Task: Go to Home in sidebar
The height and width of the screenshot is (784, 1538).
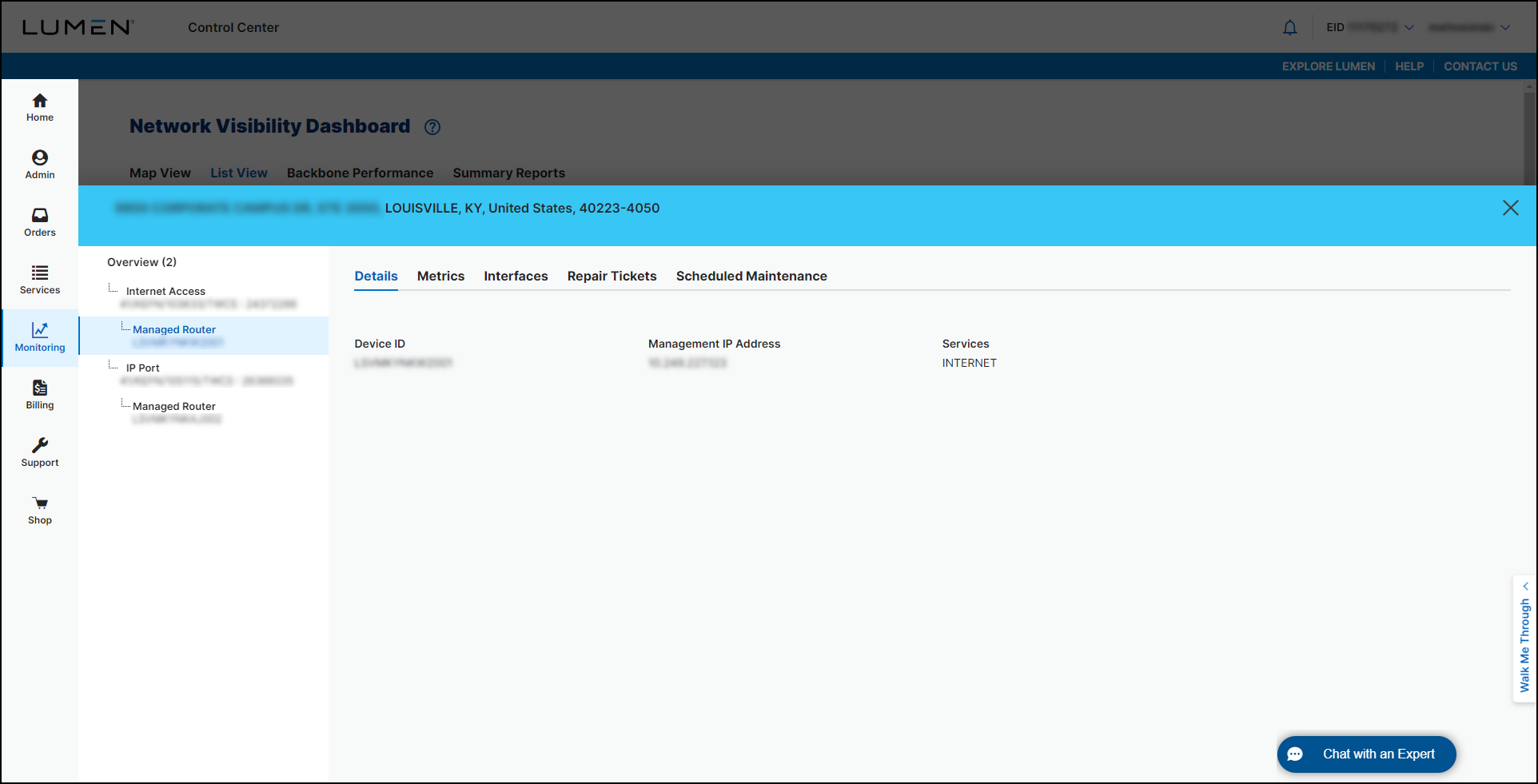Action: pyautogui.click(x=40, y=108)
